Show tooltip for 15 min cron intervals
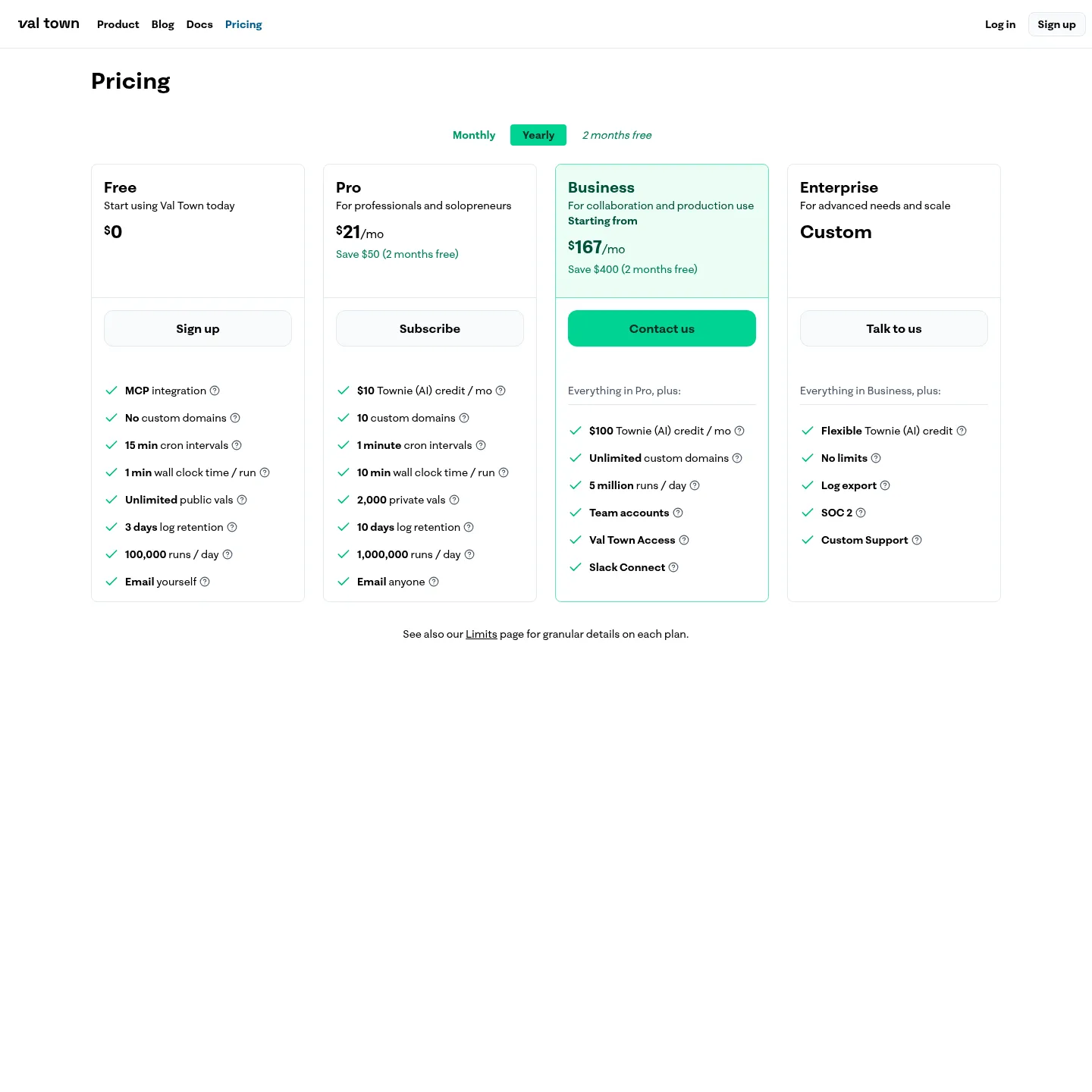Image resolution: width=1092 pixels, height=1092 pixels. coord(237,445)
